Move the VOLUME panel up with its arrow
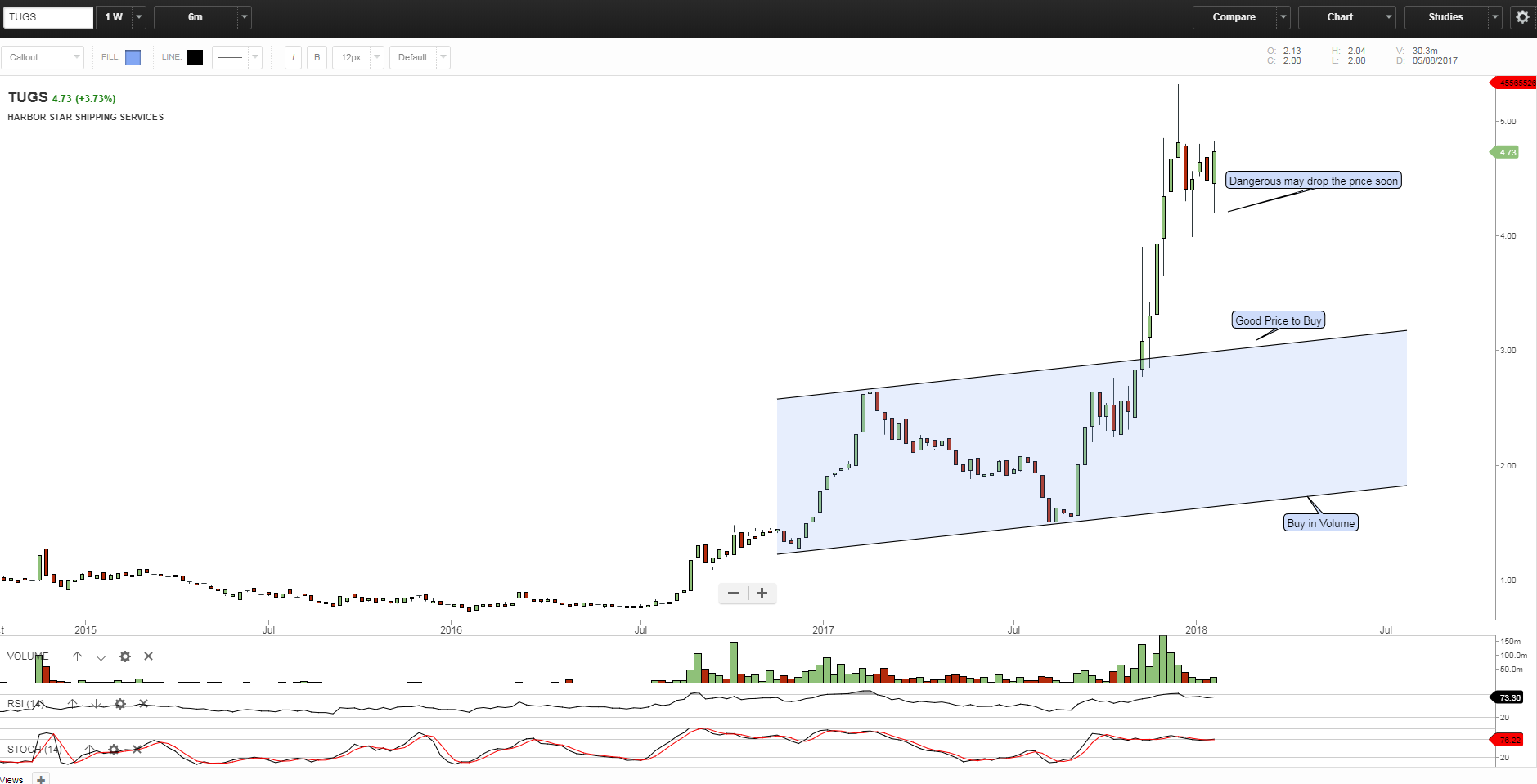 (x=77, y=656)
